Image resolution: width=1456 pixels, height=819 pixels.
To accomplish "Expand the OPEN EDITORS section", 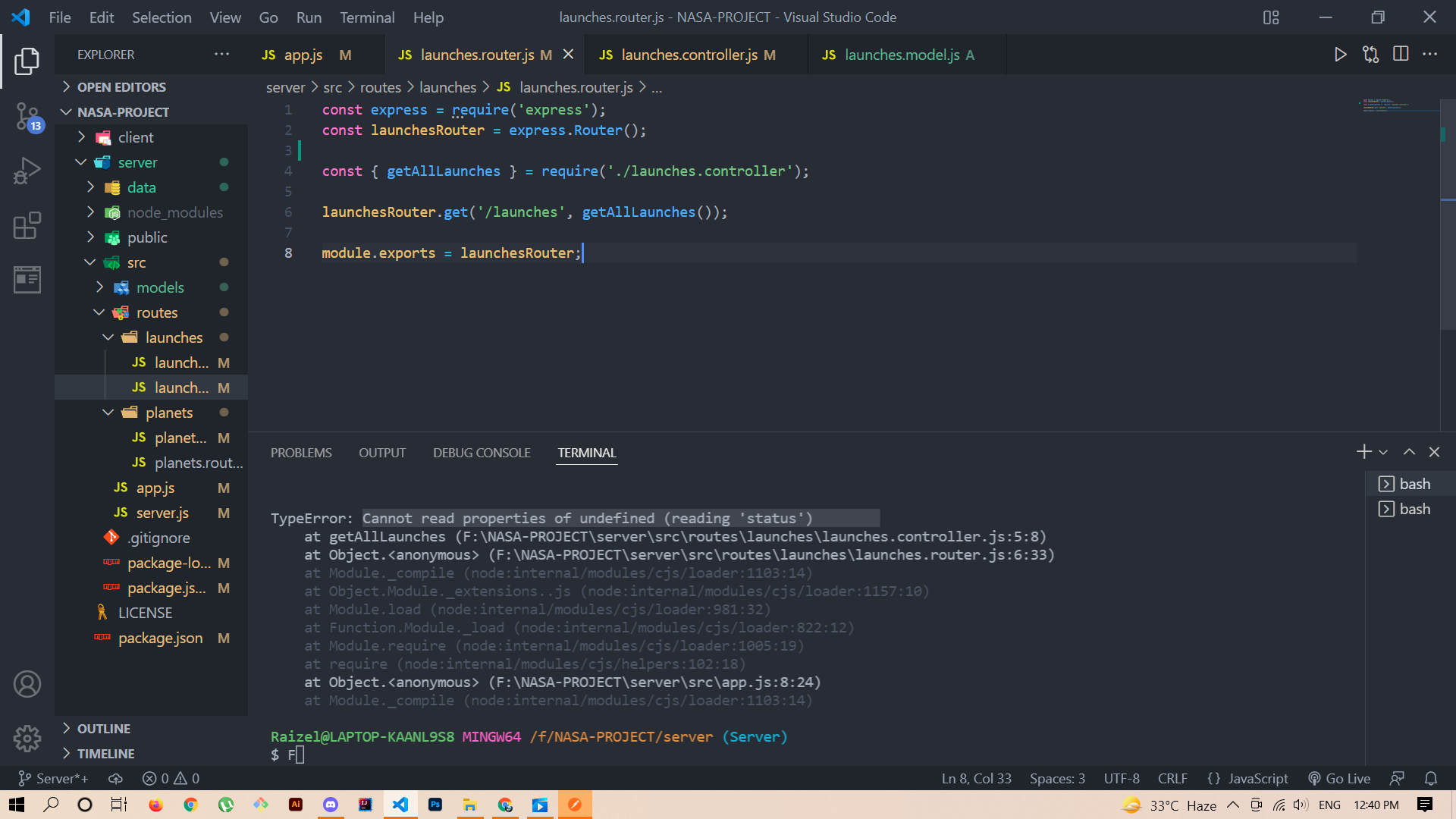I will point(151,87).
